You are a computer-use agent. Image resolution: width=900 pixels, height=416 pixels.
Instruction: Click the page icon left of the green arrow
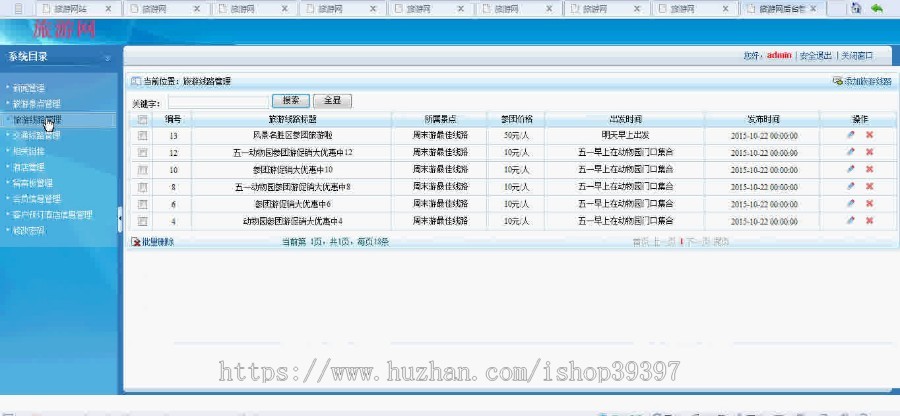(x=856, y=9)
